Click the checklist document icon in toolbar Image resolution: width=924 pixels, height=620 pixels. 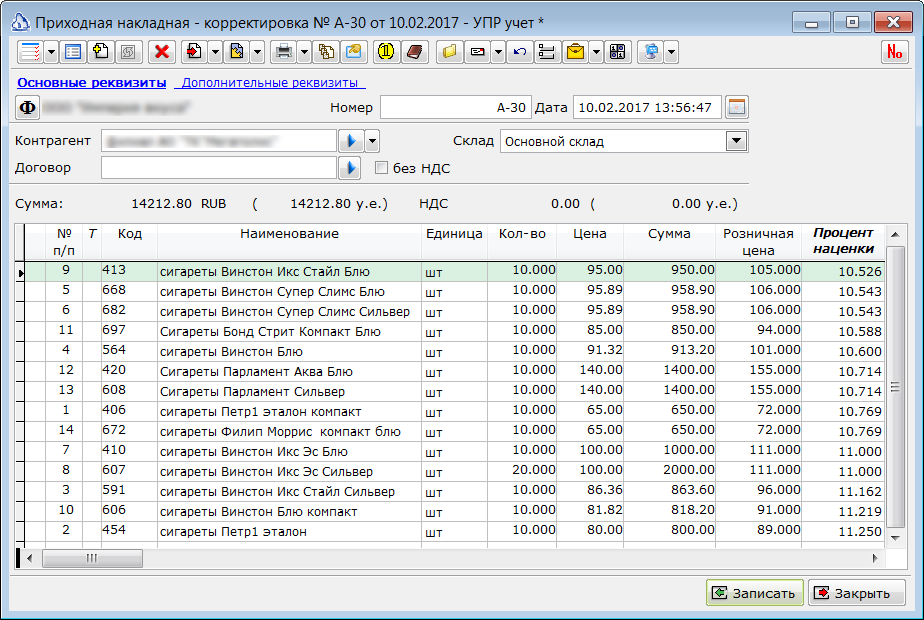click(30, 52)
